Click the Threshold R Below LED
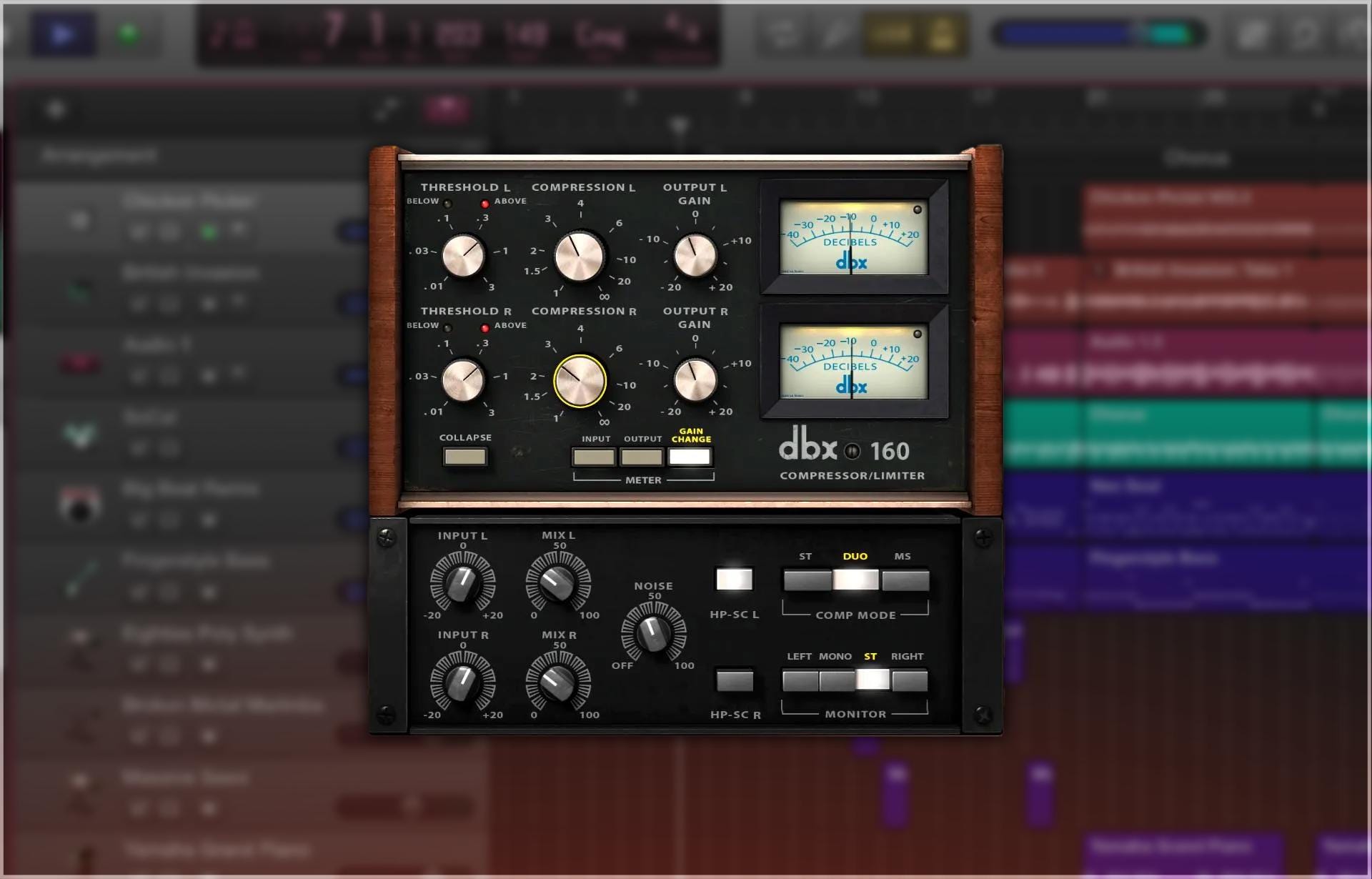Viewport: 1372px width, 879px height. (448, 328)
